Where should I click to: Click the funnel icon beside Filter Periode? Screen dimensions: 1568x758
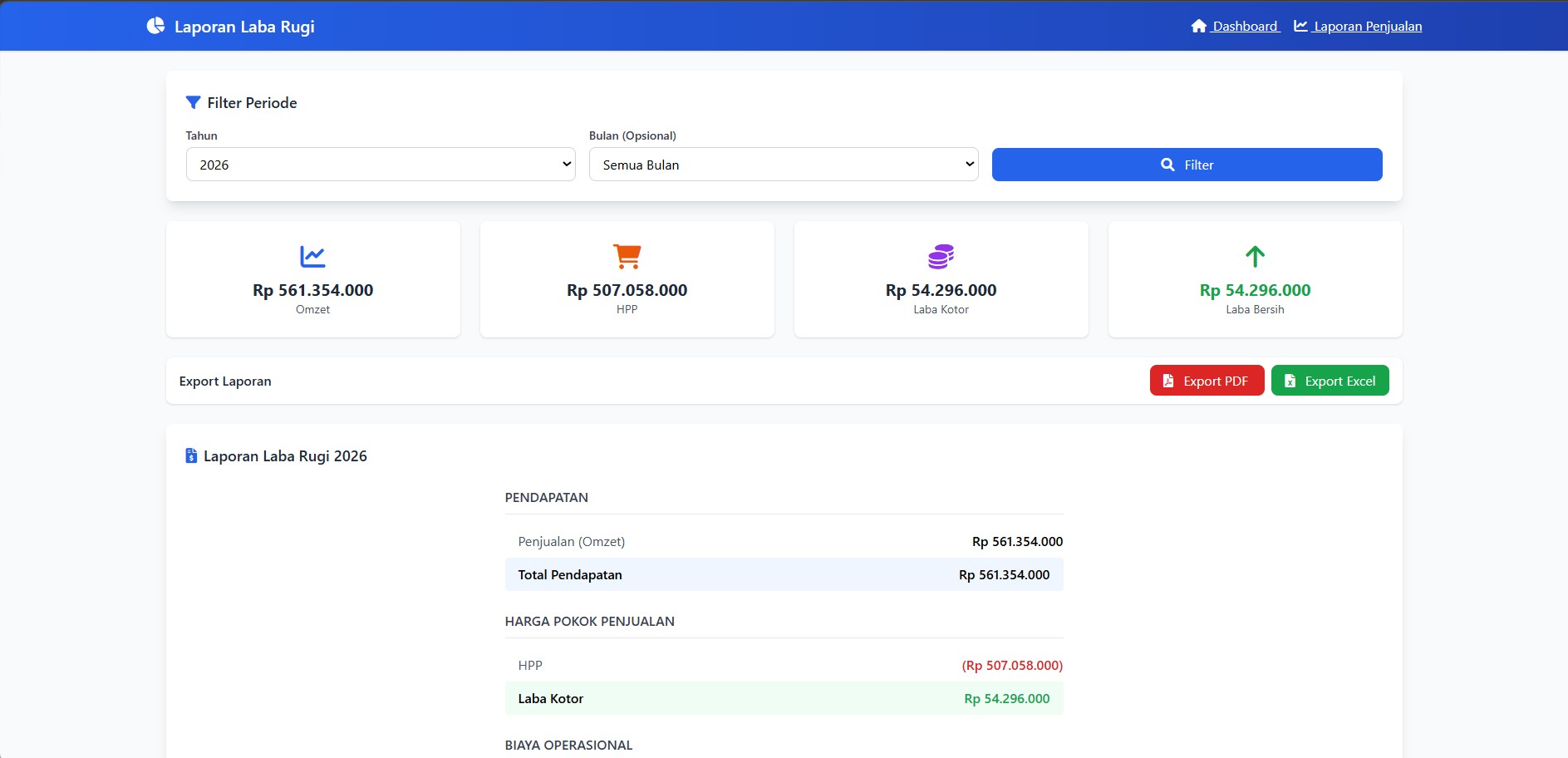pyautogui.click(x=193, y=102)
